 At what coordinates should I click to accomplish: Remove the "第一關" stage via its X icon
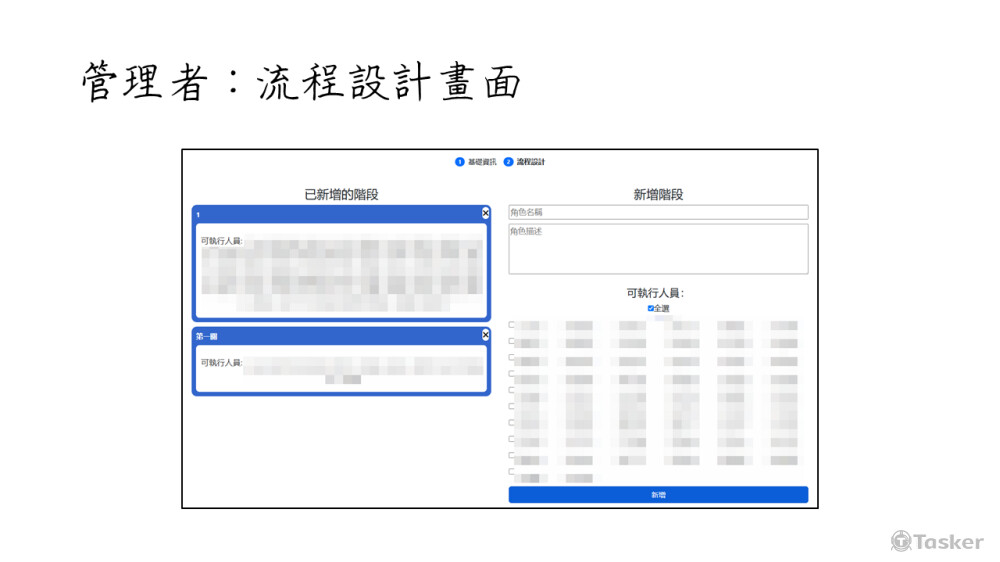point(485,334)
